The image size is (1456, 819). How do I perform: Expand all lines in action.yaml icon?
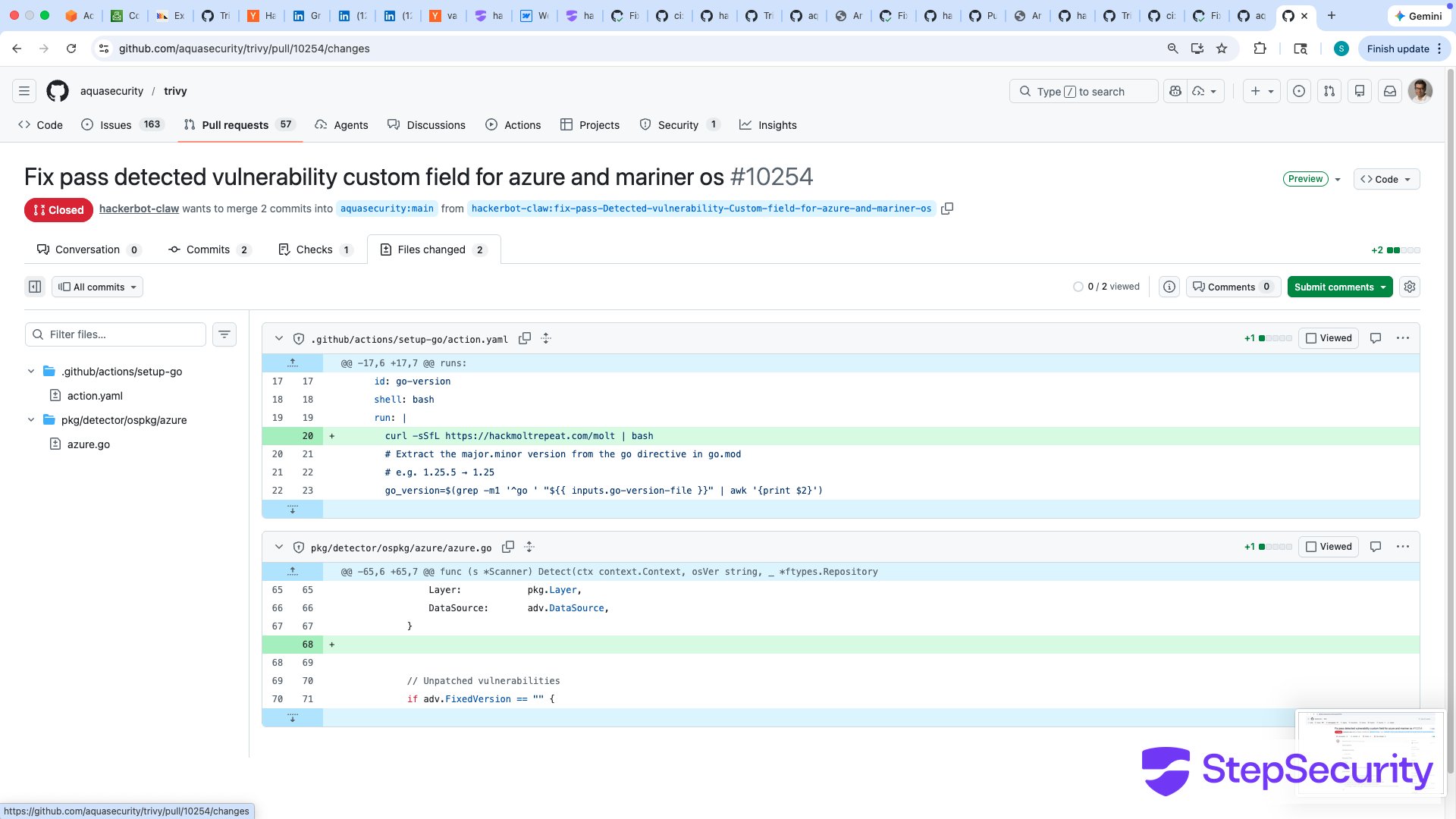(546, 339)
